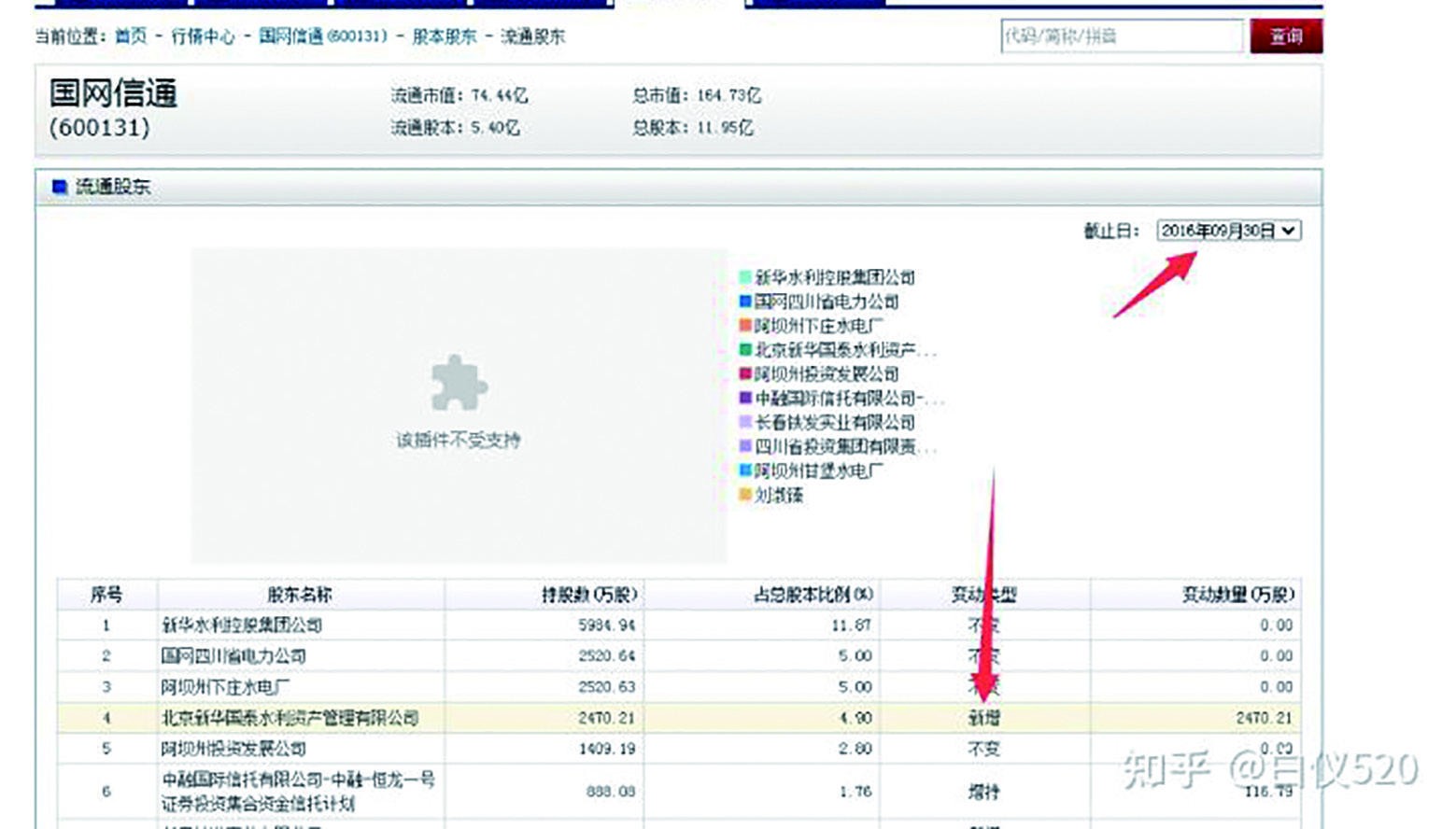The height and width of the screenshot is (829, 1456).
Task: Click the 代码/简称/拼音 search box
Action: tap(1121, 35)
